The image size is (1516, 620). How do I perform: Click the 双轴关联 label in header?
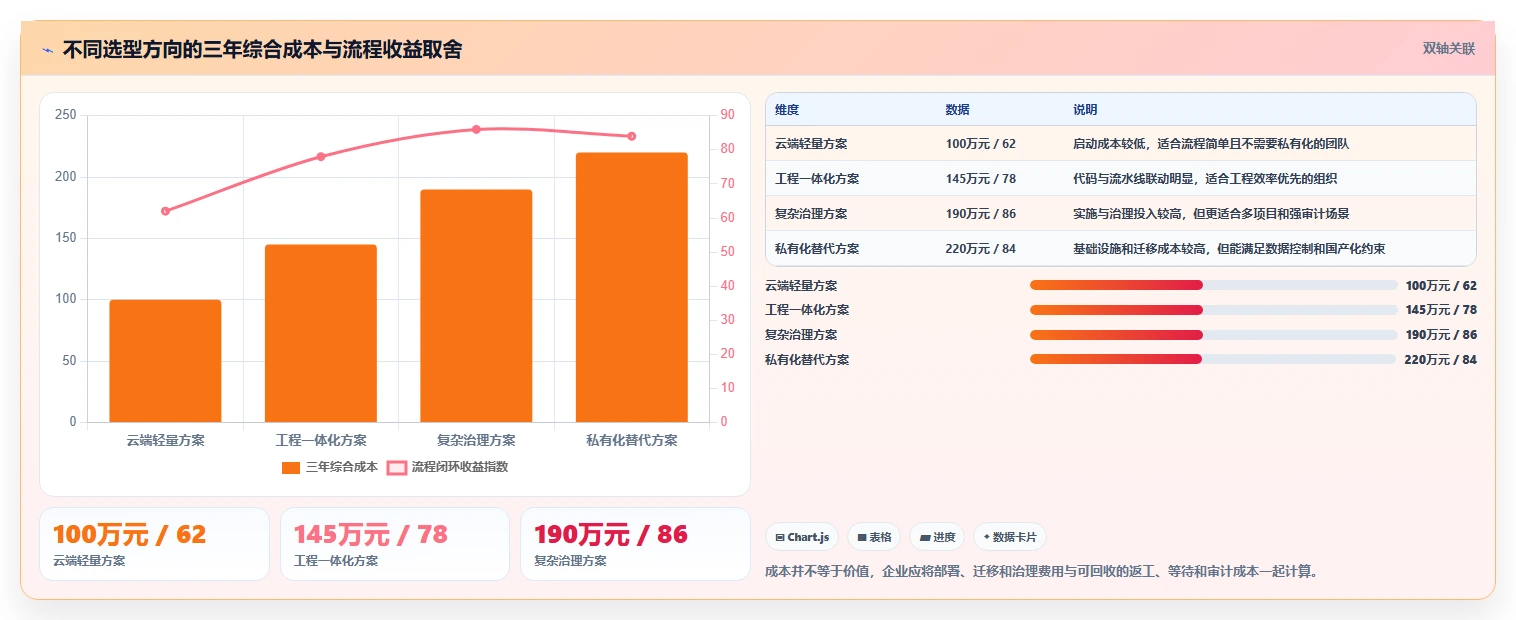(x=1449, y=48)
